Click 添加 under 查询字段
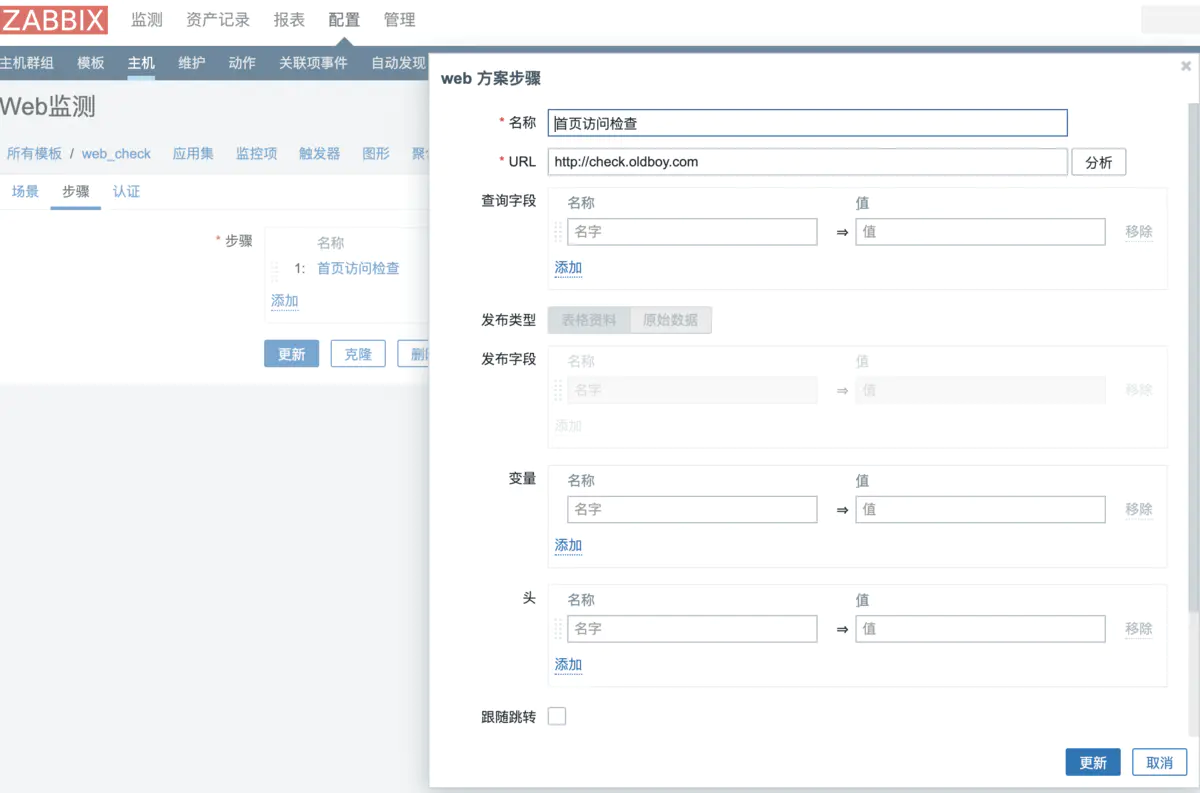Image resolution: width=1200 pixels, height=793 pixels. (568, 268)
